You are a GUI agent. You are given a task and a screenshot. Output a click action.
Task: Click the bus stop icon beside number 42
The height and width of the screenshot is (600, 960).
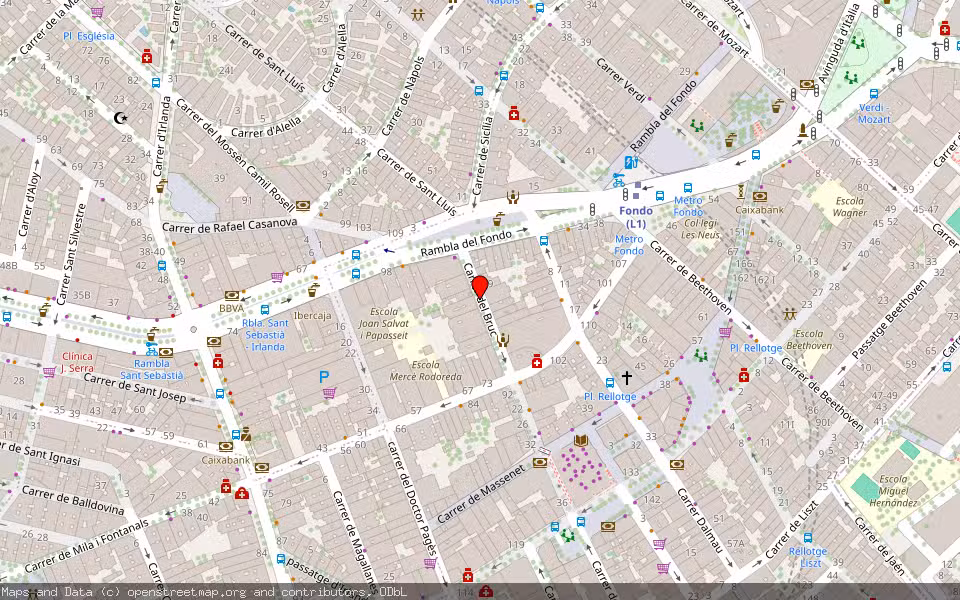[x=162, y=266]
